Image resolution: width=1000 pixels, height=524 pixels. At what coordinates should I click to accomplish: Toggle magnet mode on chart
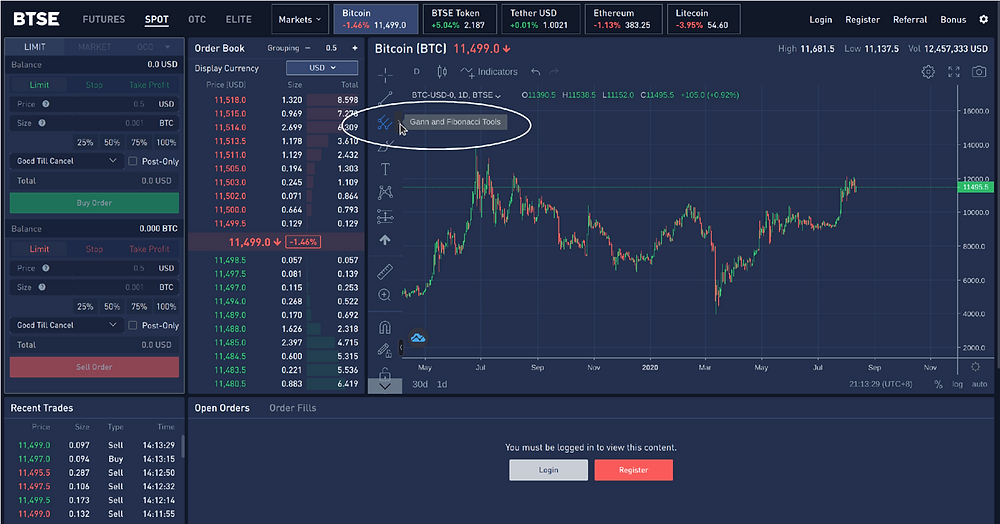385,328
